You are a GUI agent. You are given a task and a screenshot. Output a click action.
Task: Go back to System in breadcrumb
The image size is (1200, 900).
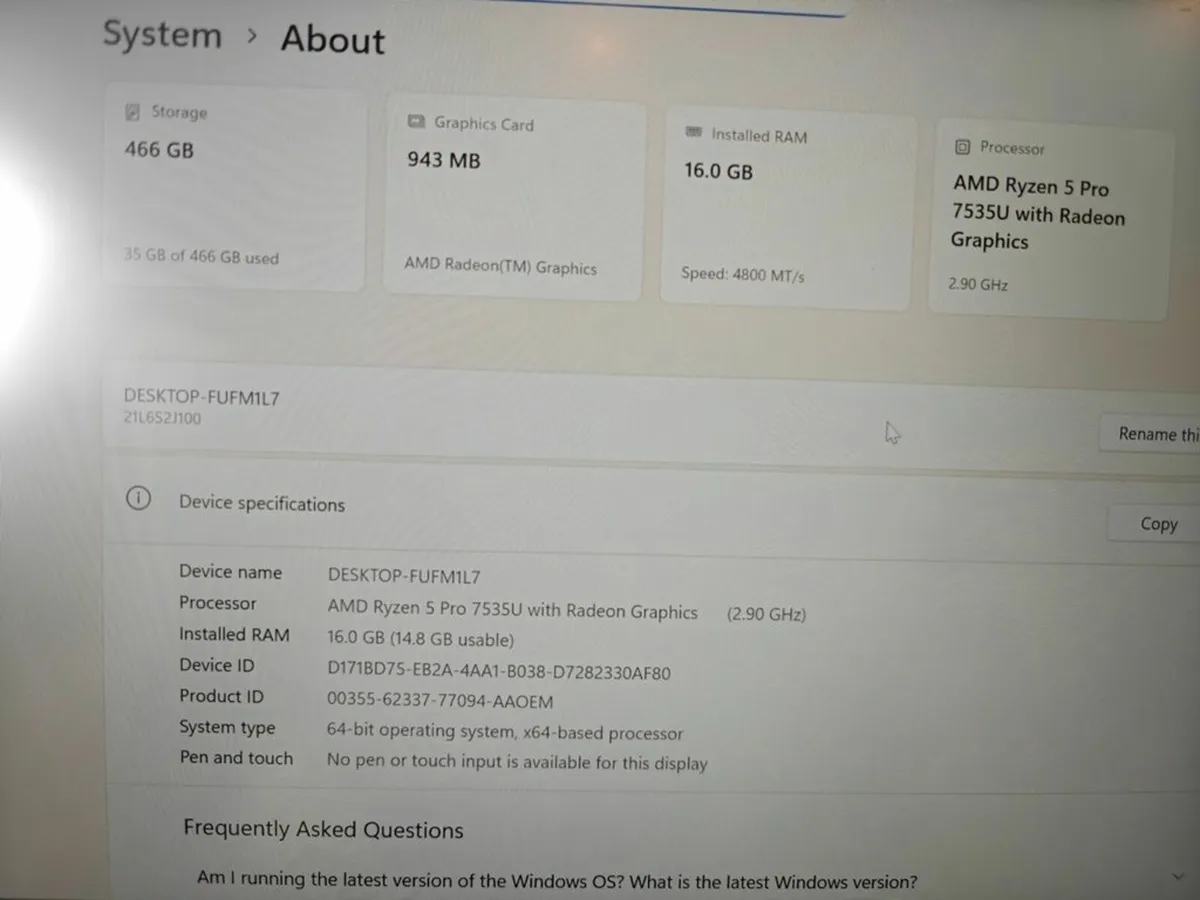point(162,35)
